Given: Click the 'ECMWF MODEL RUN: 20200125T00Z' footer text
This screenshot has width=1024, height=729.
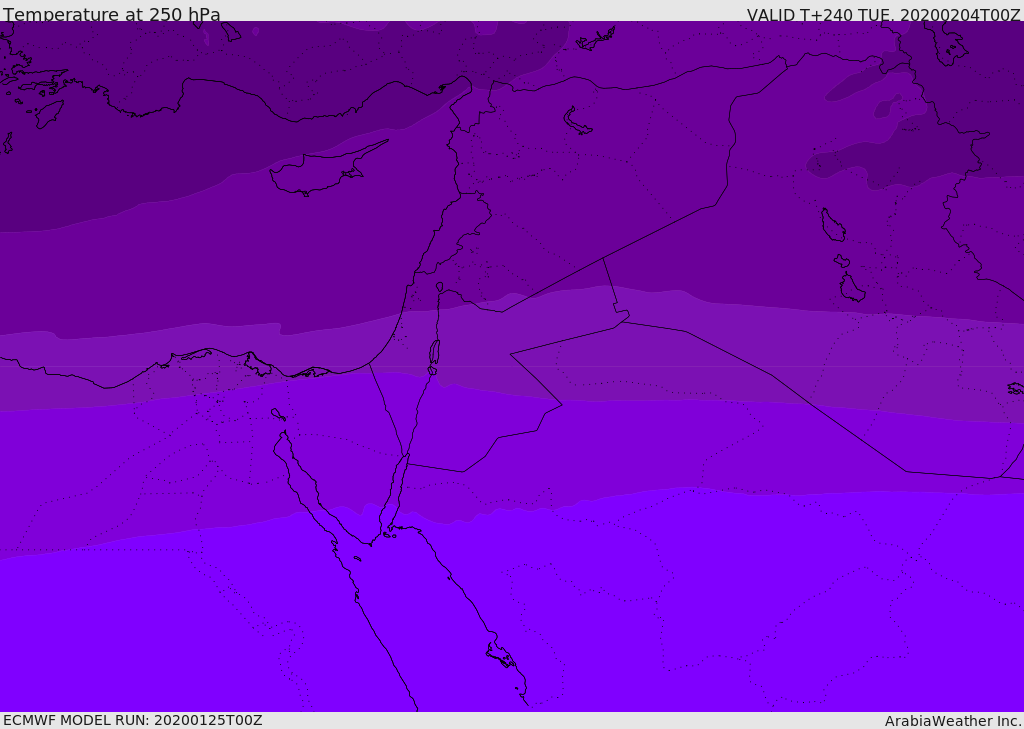Looking at the screenshot, I should (x=133, y=720).
